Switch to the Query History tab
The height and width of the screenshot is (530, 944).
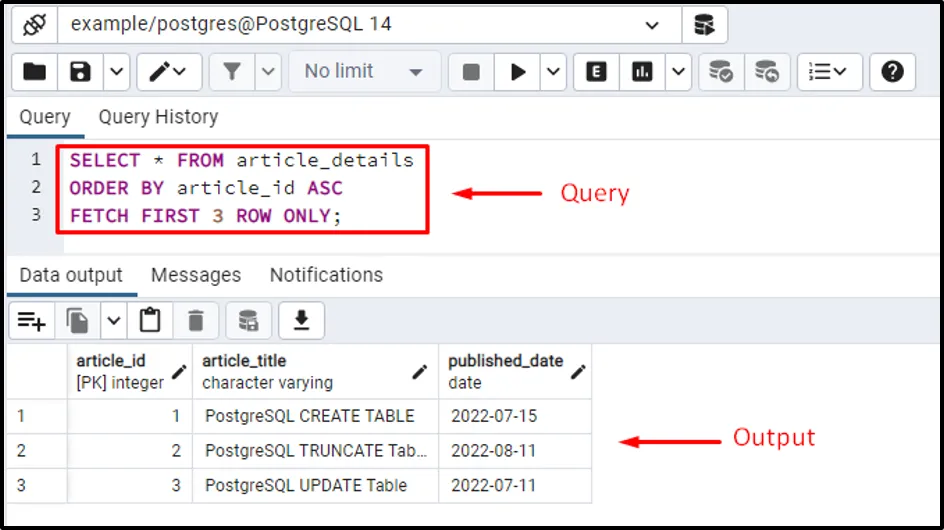158,117
